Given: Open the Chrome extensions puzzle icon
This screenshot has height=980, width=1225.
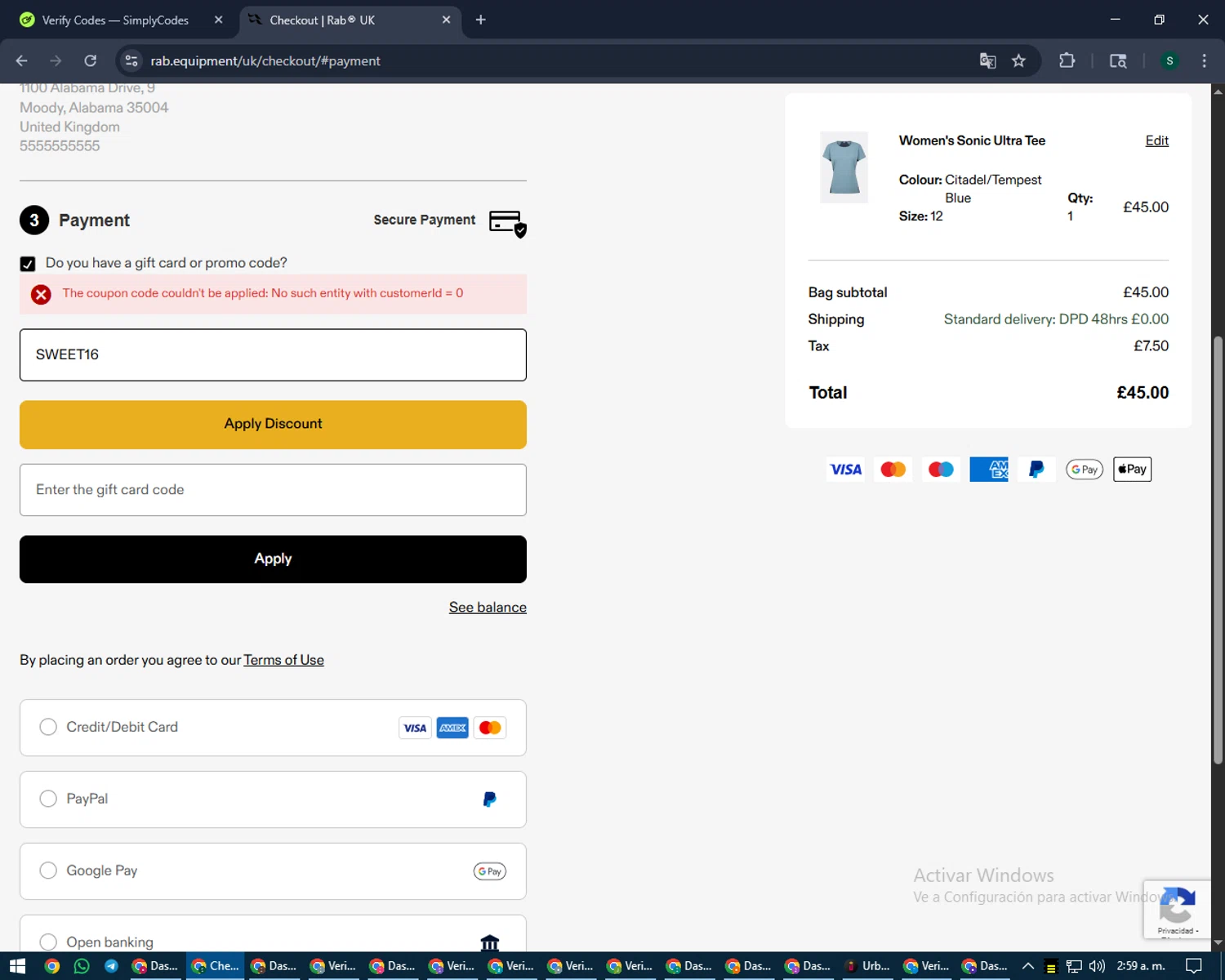Looking at the screenshot, I should [x=1067, y=60].
